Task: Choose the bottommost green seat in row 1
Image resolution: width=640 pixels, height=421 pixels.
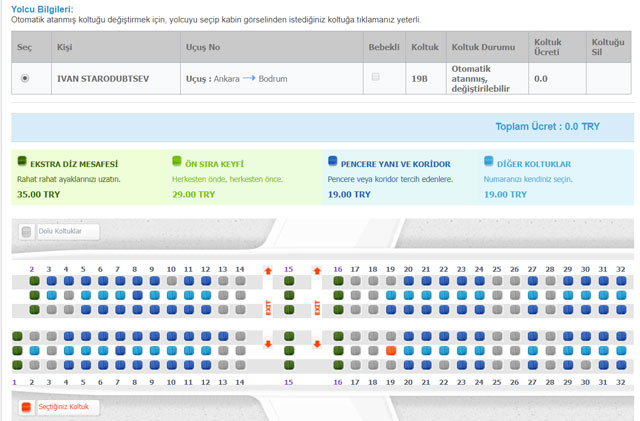Action: (15, 365)
